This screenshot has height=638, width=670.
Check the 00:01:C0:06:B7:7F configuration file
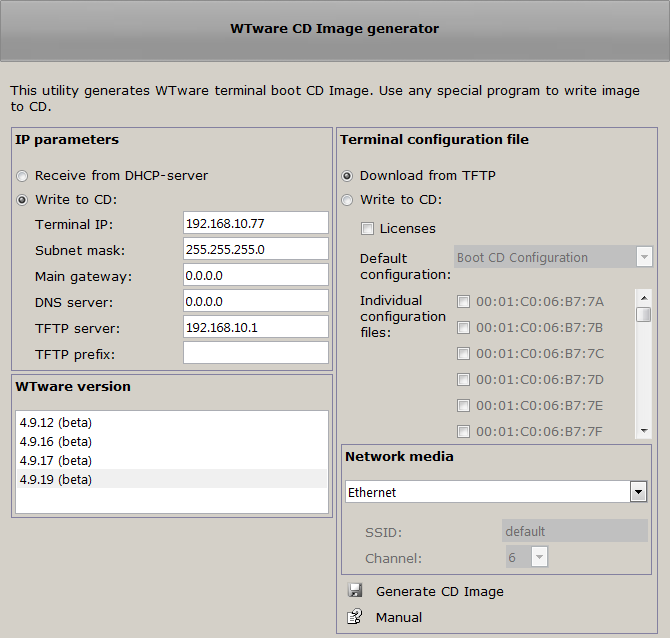click(x=463, y=432)
